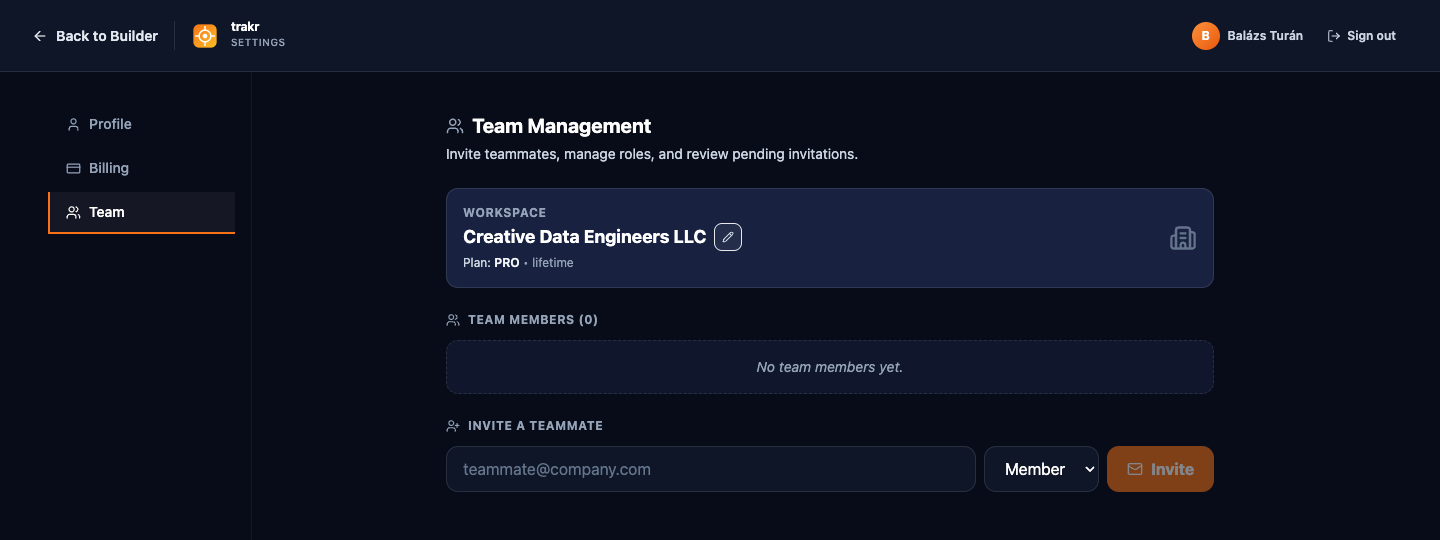Click the Team Management people icon

tap(455, 126)
